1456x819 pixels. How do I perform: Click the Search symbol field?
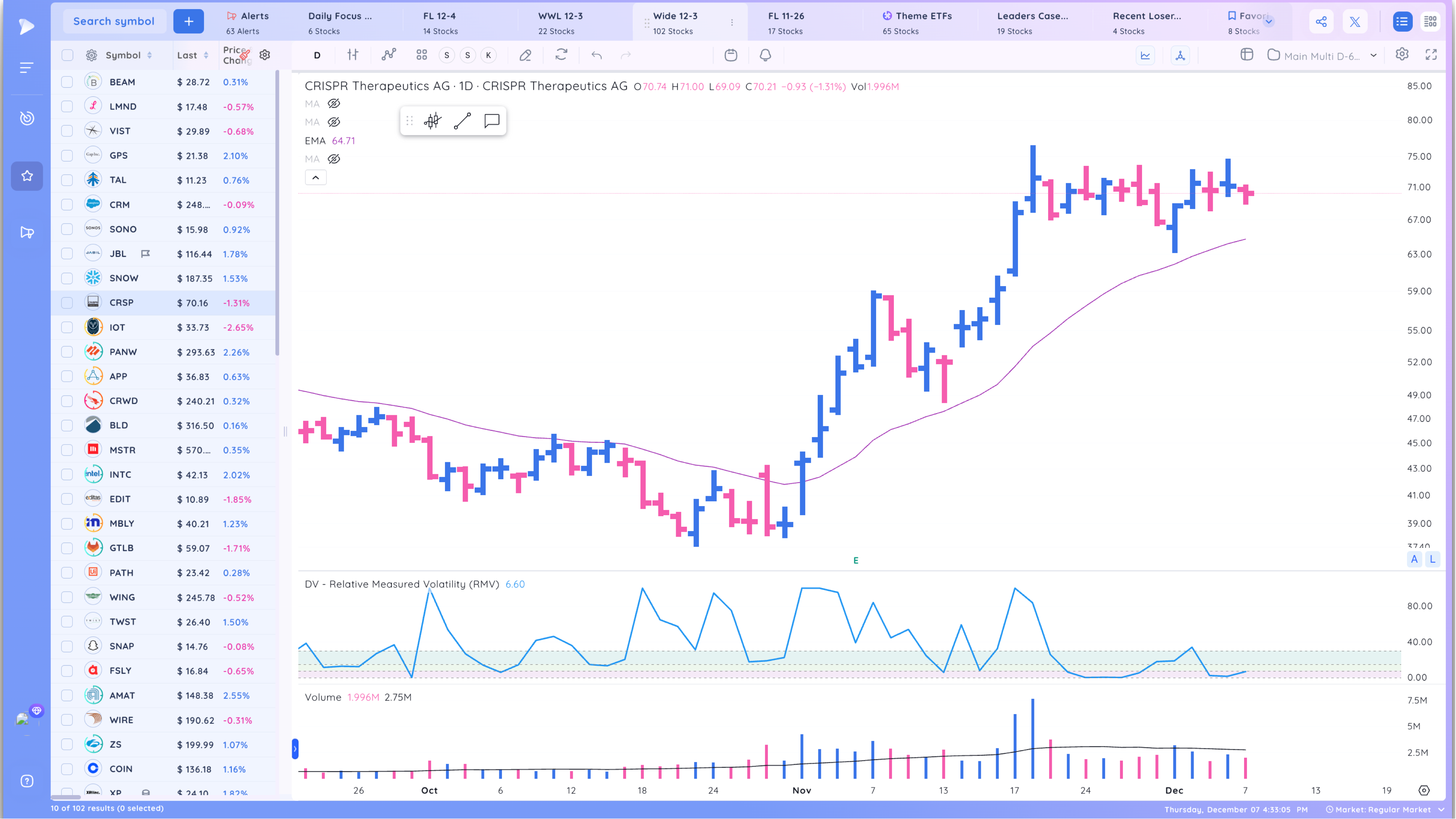114,21
